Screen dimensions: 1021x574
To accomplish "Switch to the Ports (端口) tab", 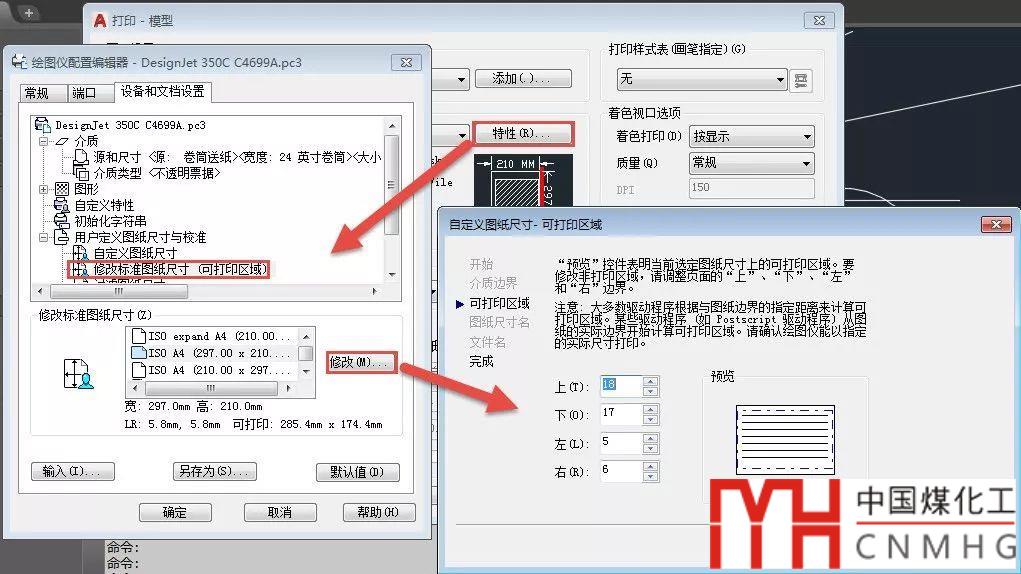I will point(85,93).
